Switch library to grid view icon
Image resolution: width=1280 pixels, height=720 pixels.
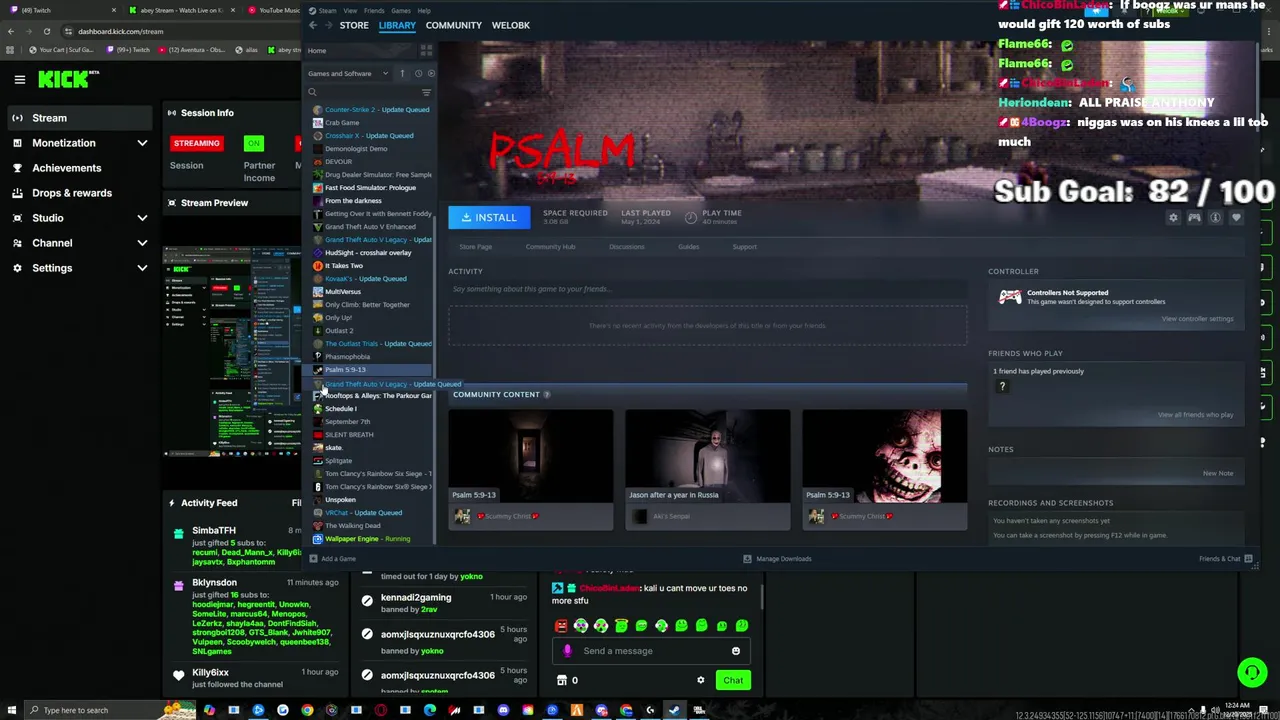(426, 50)
